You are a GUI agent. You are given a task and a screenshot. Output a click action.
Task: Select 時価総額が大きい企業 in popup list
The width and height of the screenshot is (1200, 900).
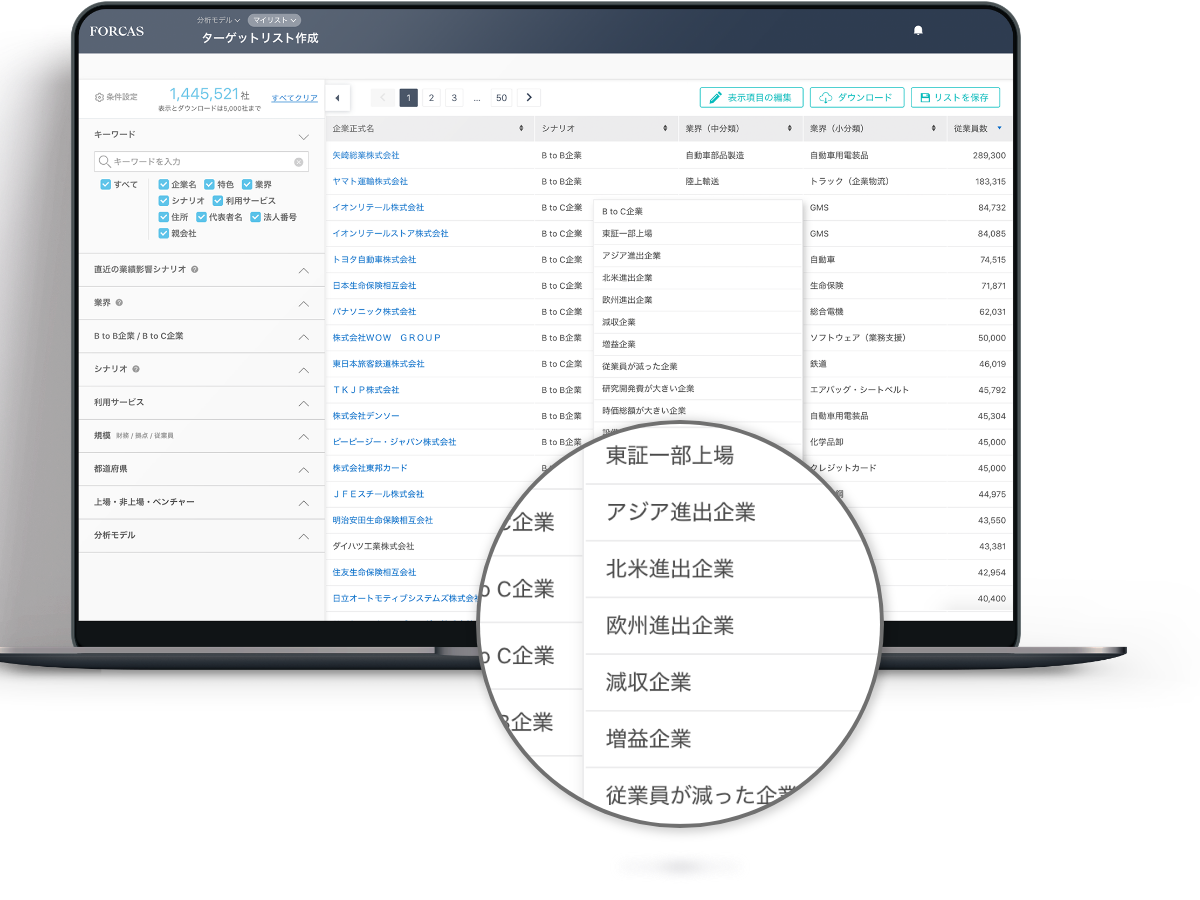tap(644, 410)
